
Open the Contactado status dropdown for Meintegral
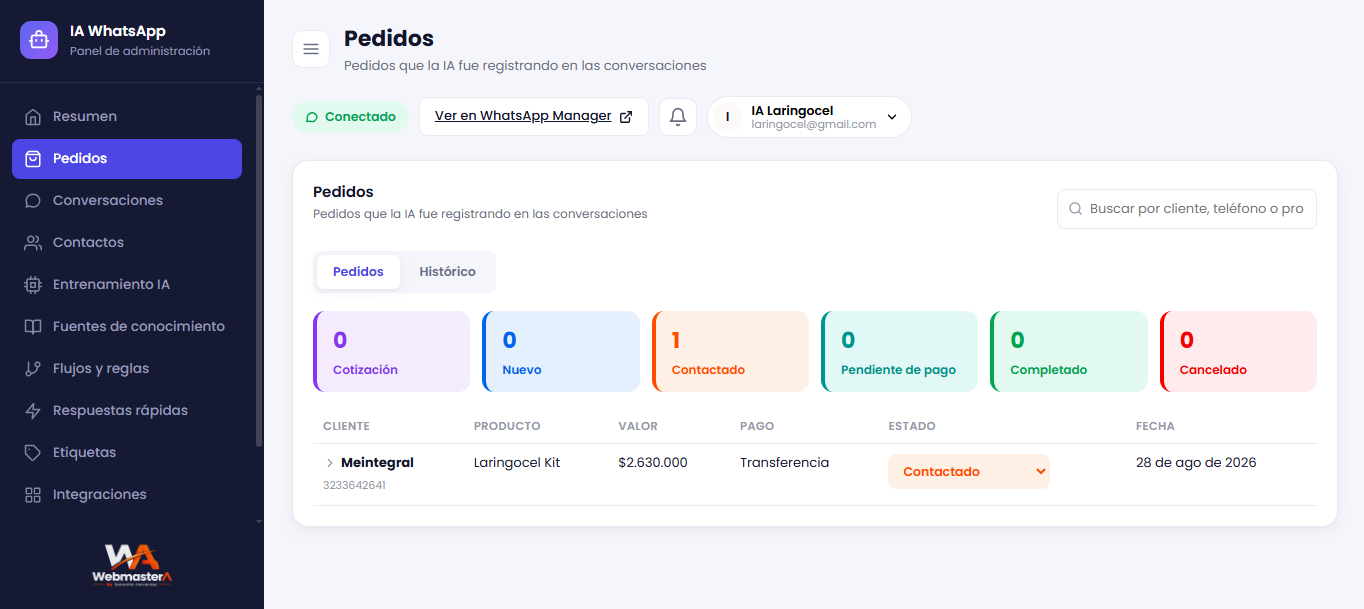pos(968,472)
